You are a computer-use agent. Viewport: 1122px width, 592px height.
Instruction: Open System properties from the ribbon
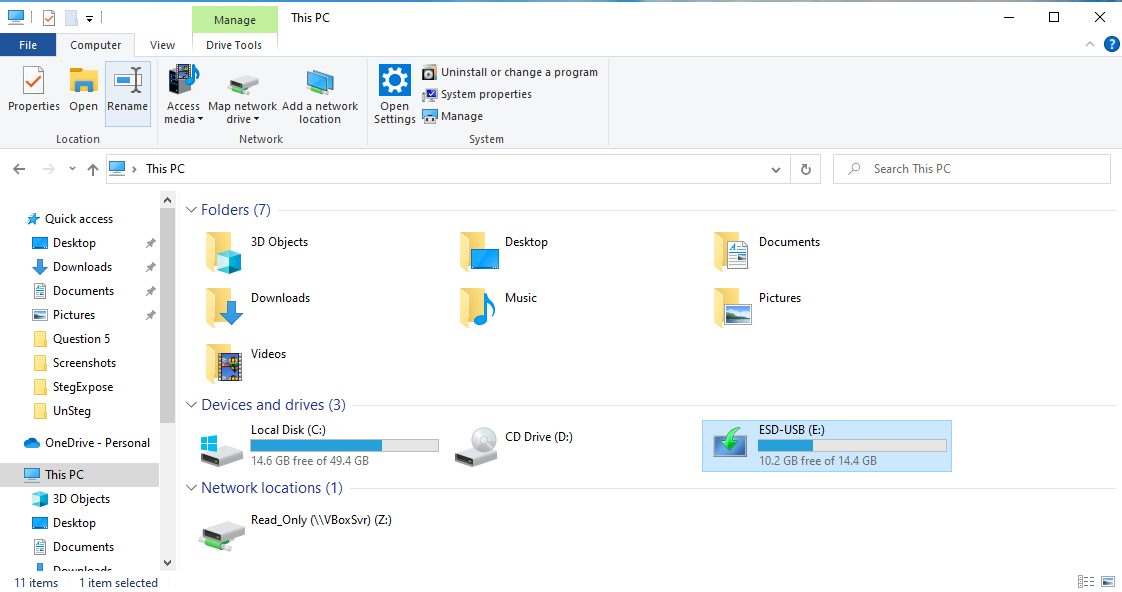tap(477, 94)
